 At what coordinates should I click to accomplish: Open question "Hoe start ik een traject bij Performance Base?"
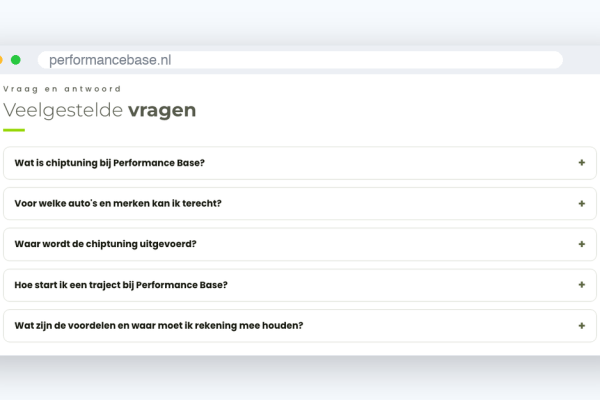coord(300,285)
